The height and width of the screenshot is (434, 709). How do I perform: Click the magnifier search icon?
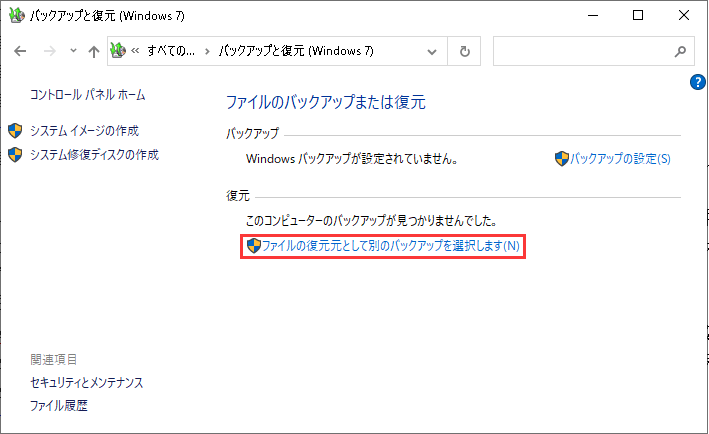pyautogui.click(x=680, y=51)
